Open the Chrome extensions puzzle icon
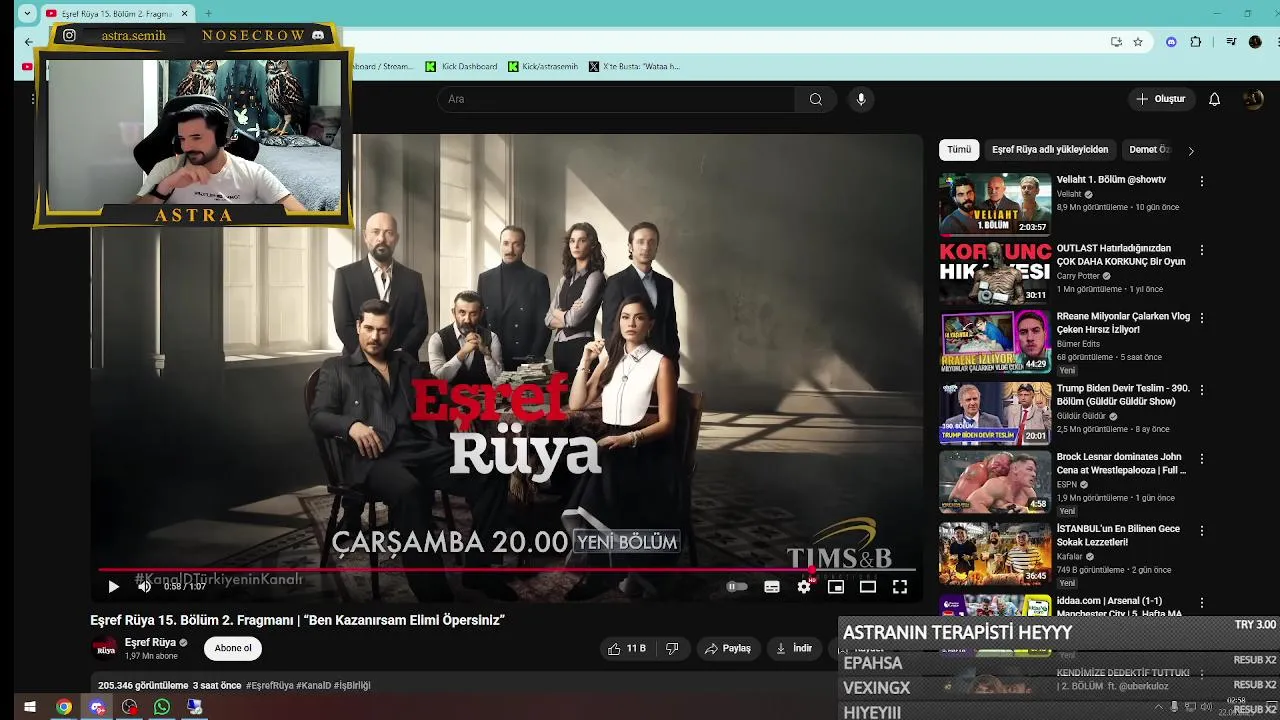 (1195, 42)
